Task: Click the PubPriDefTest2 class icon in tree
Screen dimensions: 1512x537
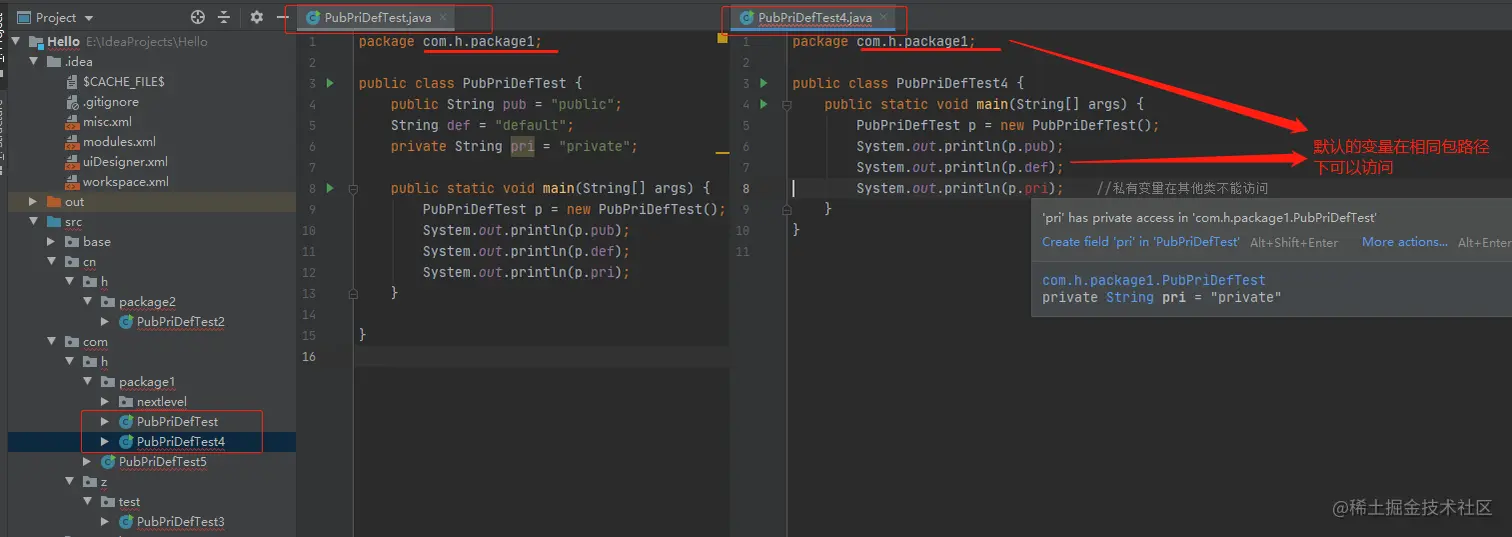Action: click(126, 322)
